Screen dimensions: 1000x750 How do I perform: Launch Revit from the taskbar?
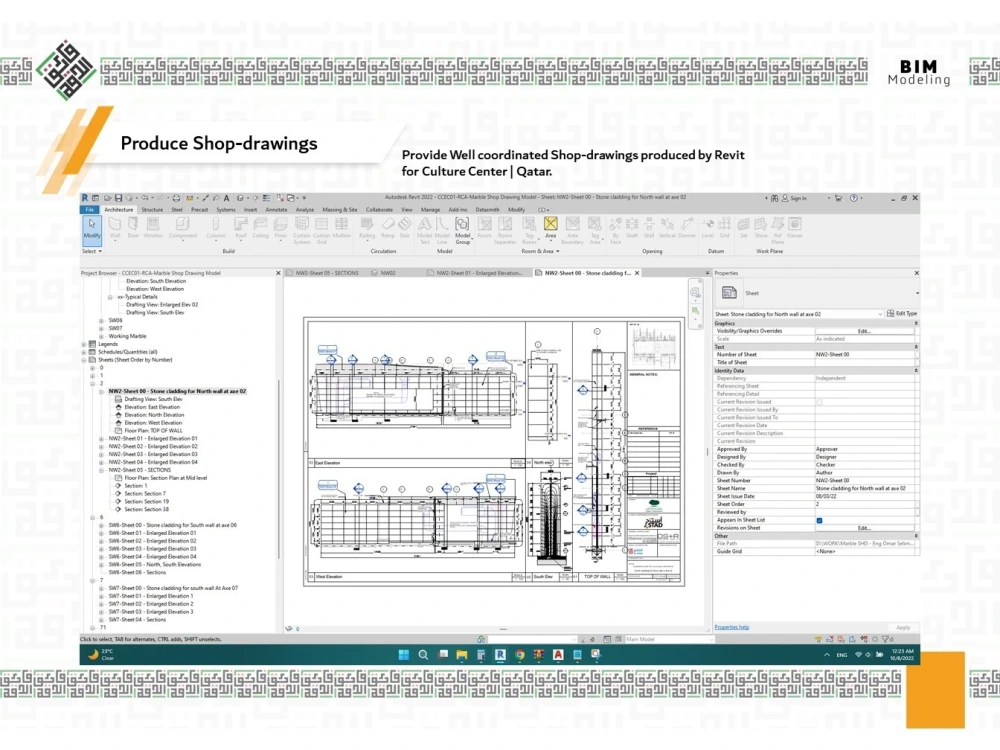point(500,655)
